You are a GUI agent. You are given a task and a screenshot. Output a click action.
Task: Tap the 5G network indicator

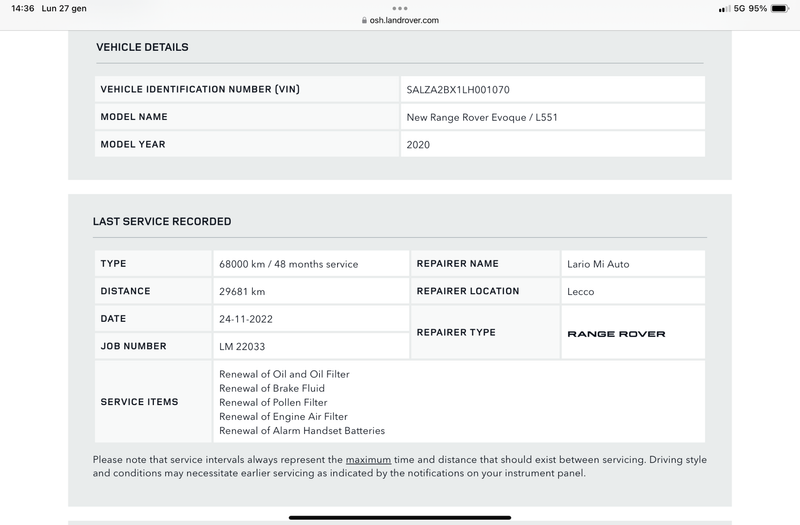(739, 8)
